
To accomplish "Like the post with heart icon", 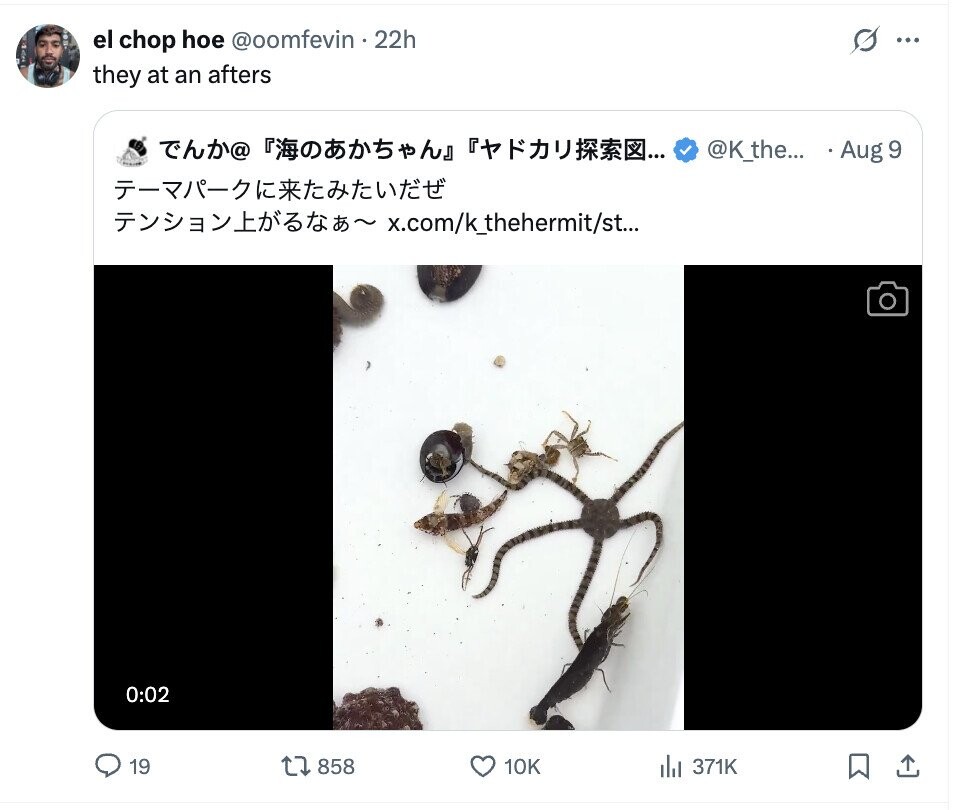I will click(x=483, y=766).
